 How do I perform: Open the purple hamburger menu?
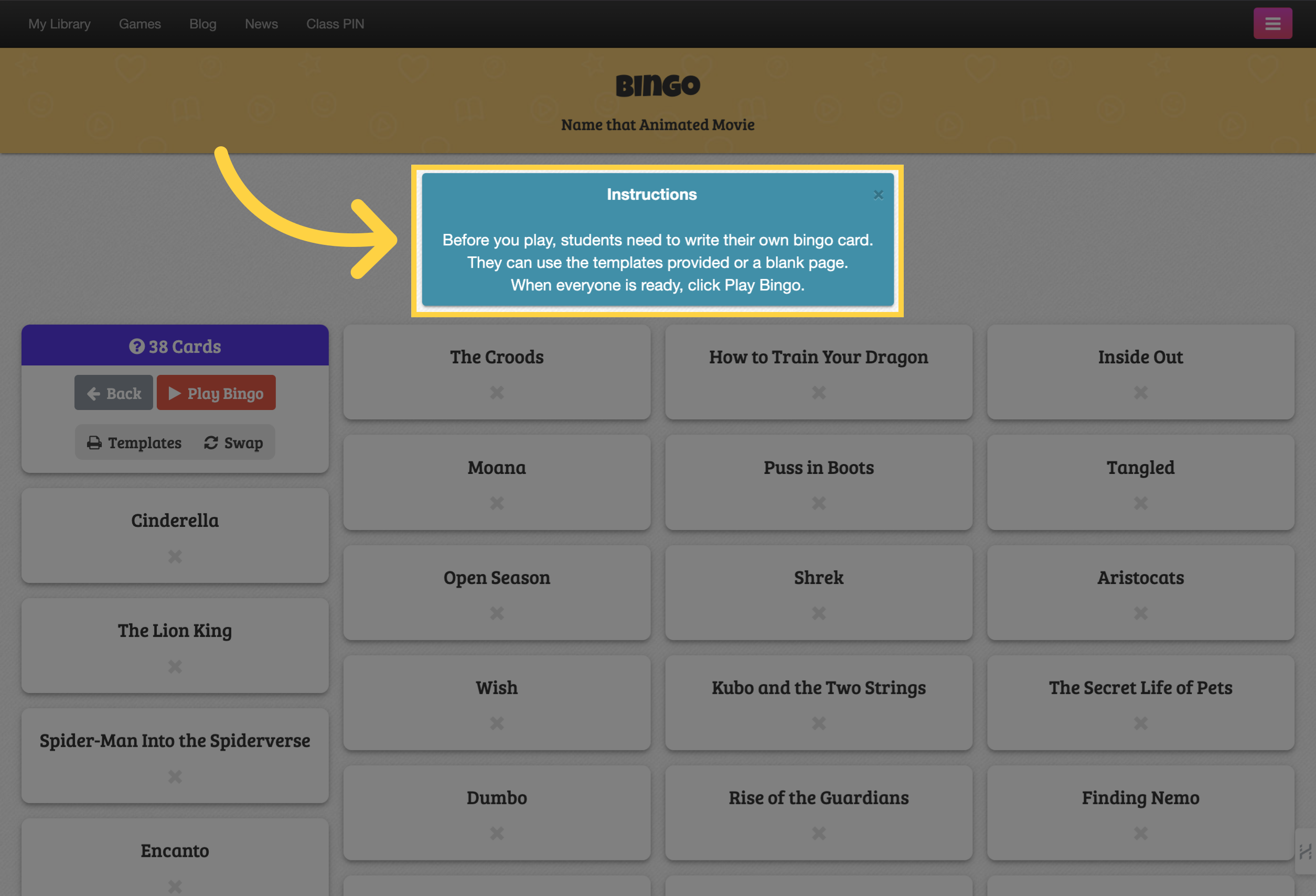1272,24
